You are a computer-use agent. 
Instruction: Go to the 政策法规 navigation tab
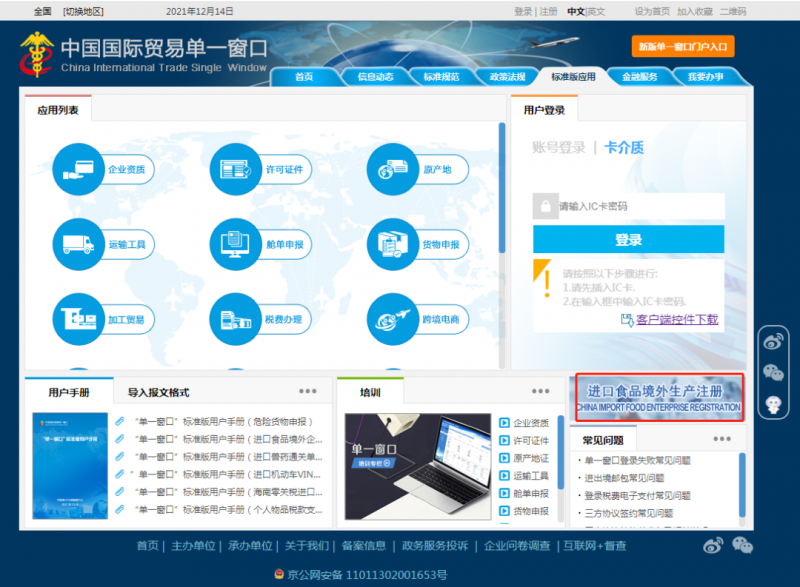[x=507, y=77]
